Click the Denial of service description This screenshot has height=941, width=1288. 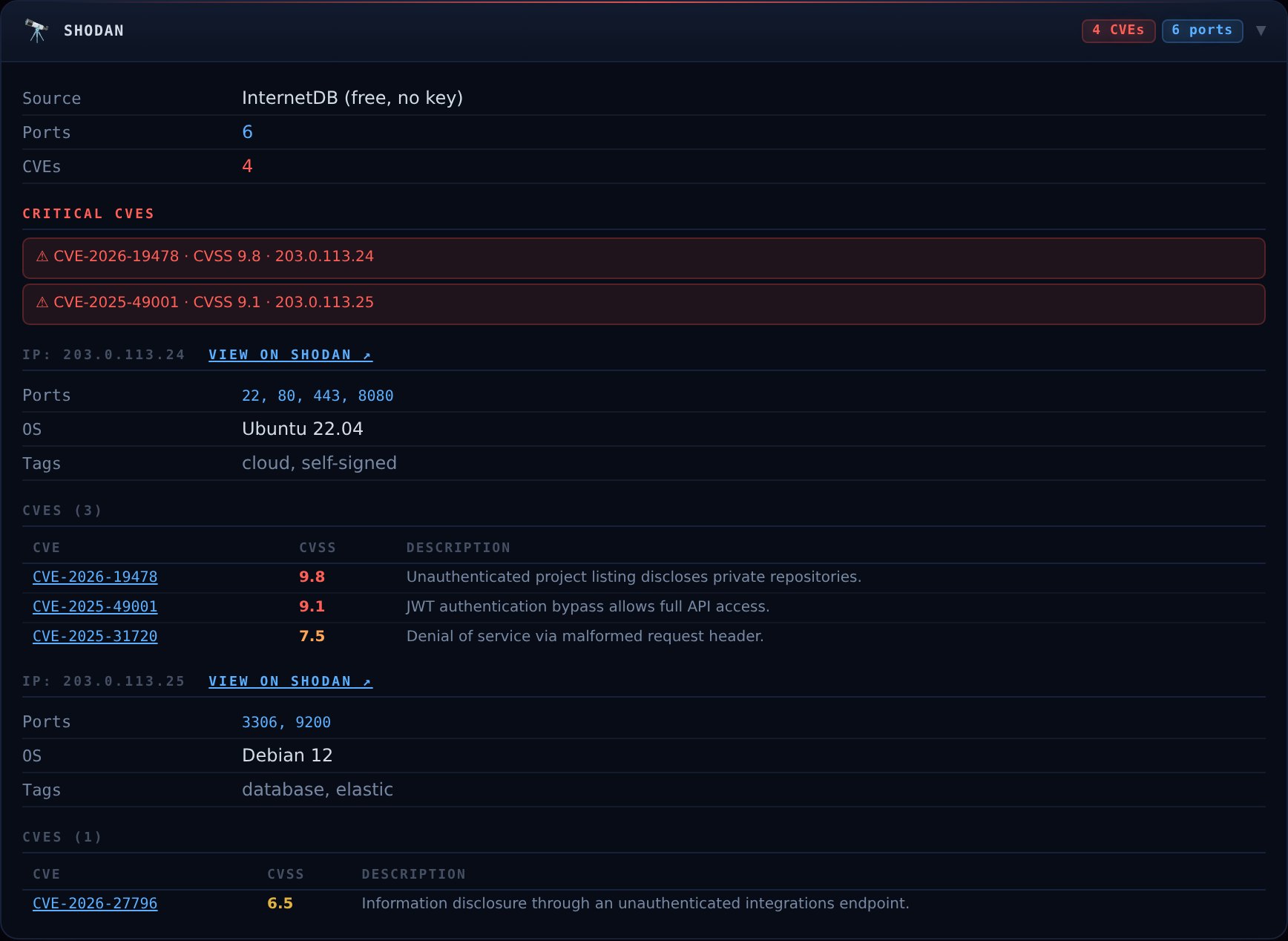585,636
